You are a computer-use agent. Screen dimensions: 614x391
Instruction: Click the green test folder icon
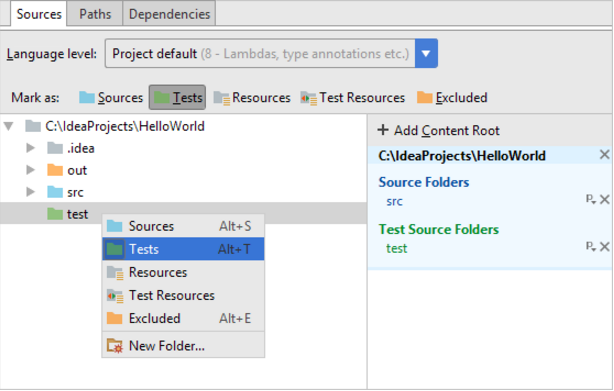(55, 214)
